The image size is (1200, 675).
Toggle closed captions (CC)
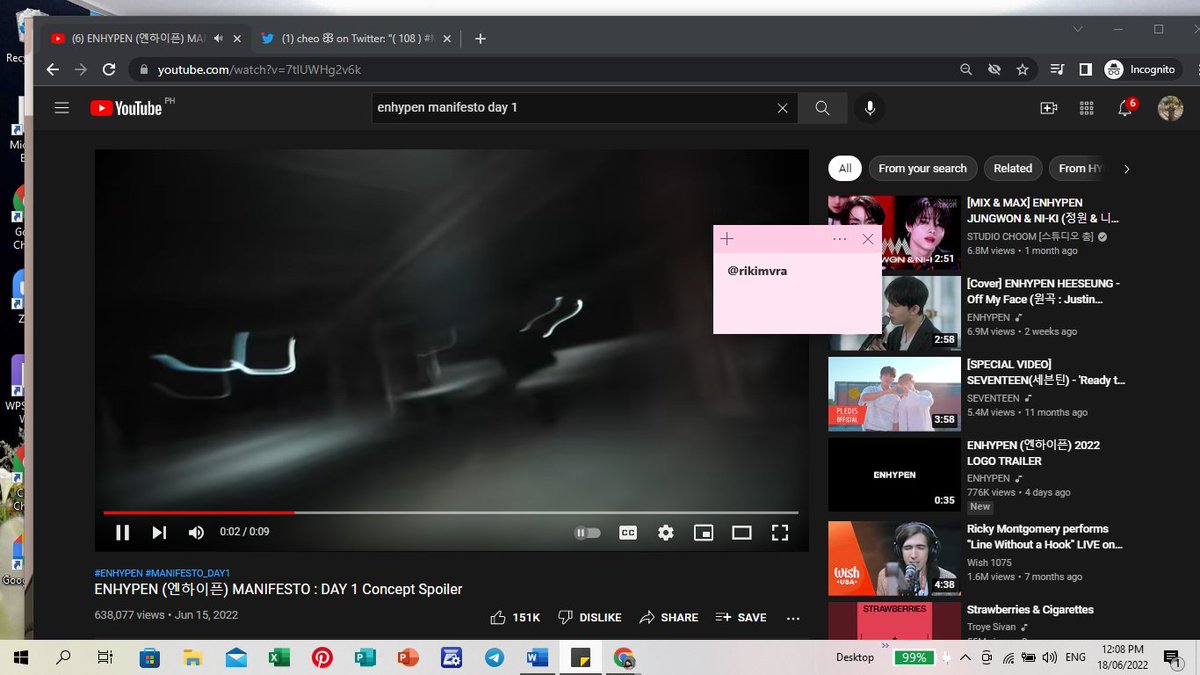[x=628, y=533]
